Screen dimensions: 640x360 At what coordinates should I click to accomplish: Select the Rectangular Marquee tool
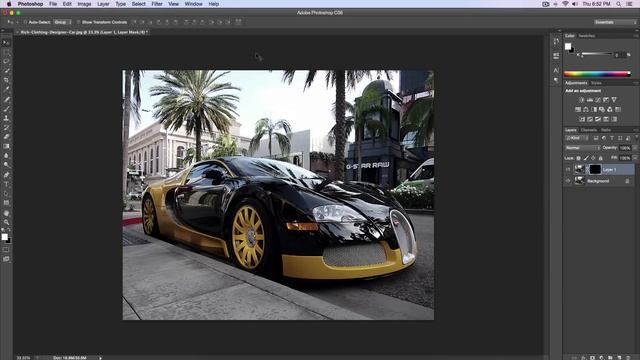(x=6, y=52)
